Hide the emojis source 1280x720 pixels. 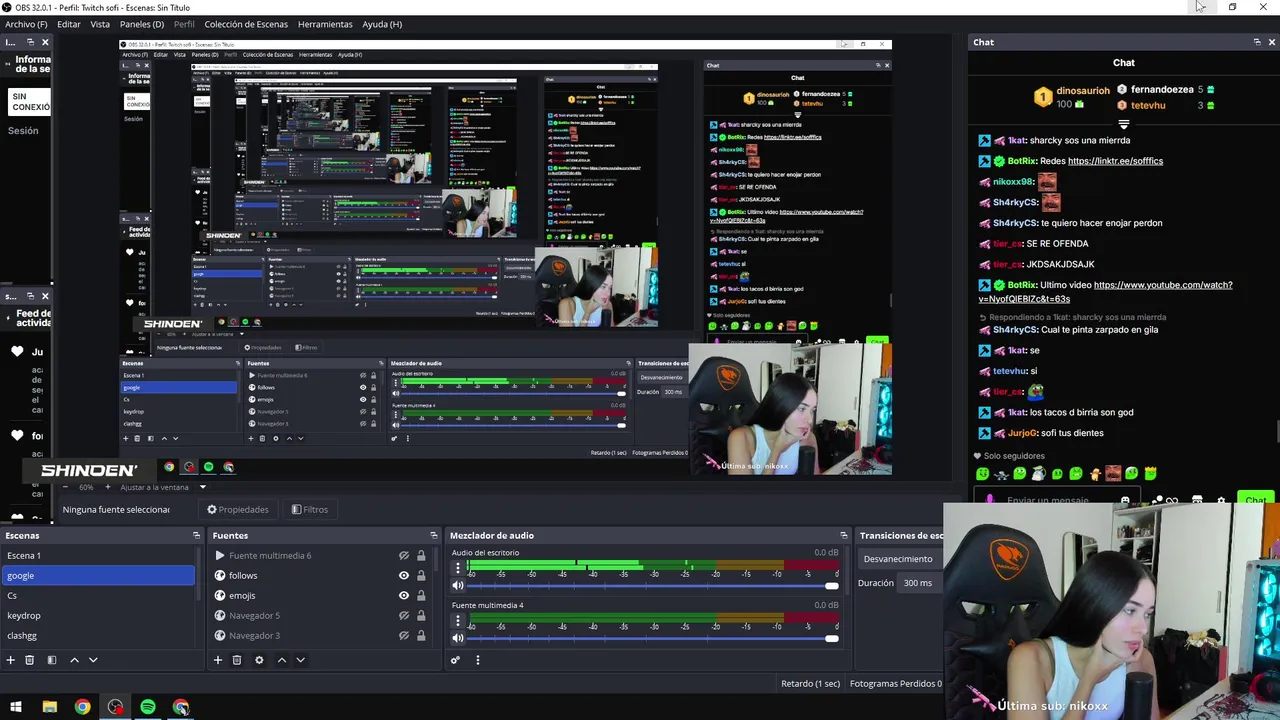[x=404, y=596]
